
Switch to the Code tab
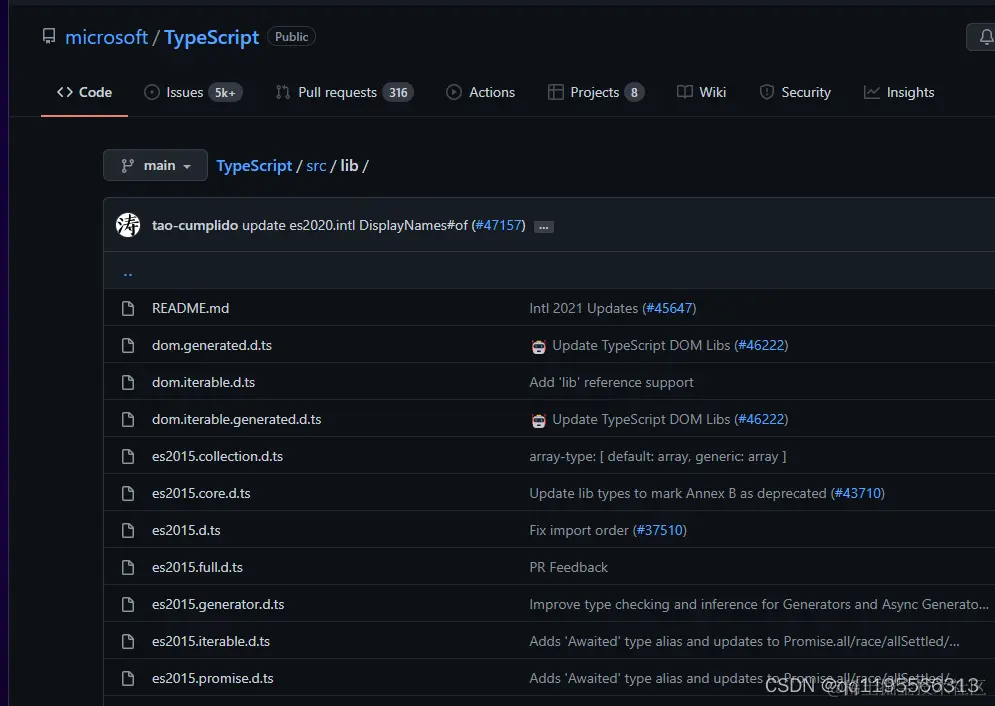click(x=84, y=92)
